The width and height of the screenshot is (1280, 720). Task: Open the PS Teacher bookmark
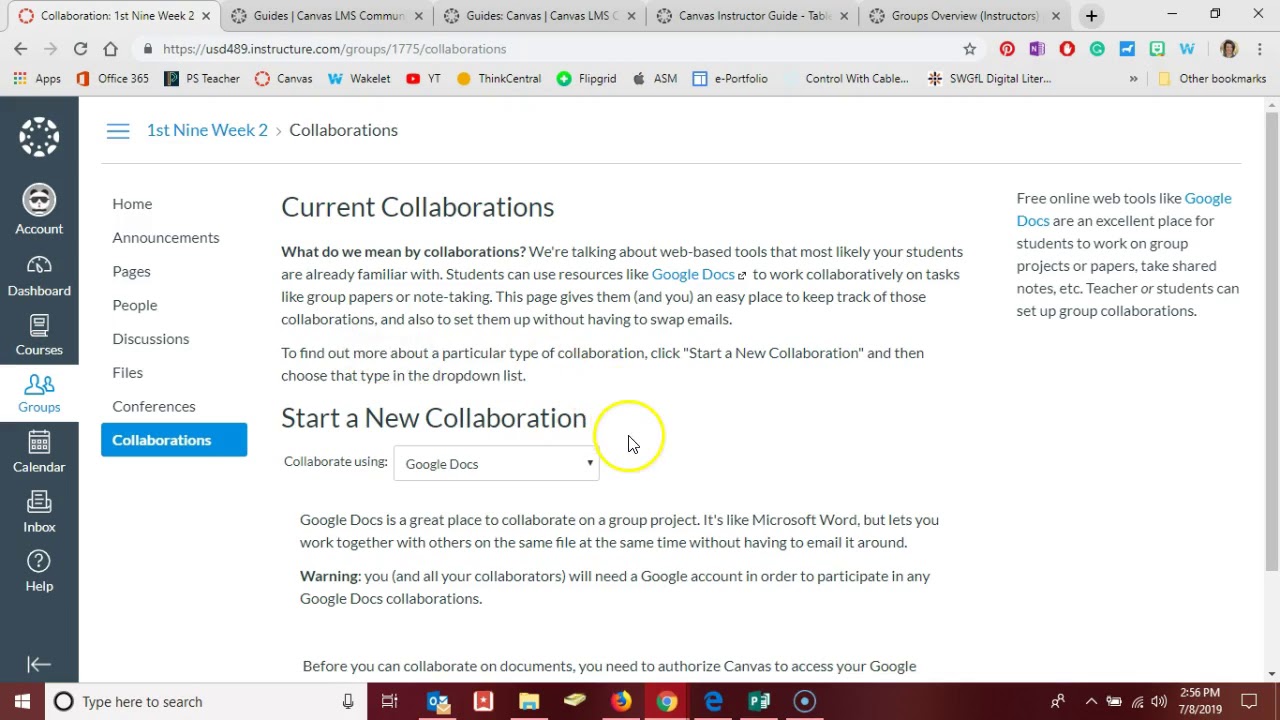coord(201,78)
